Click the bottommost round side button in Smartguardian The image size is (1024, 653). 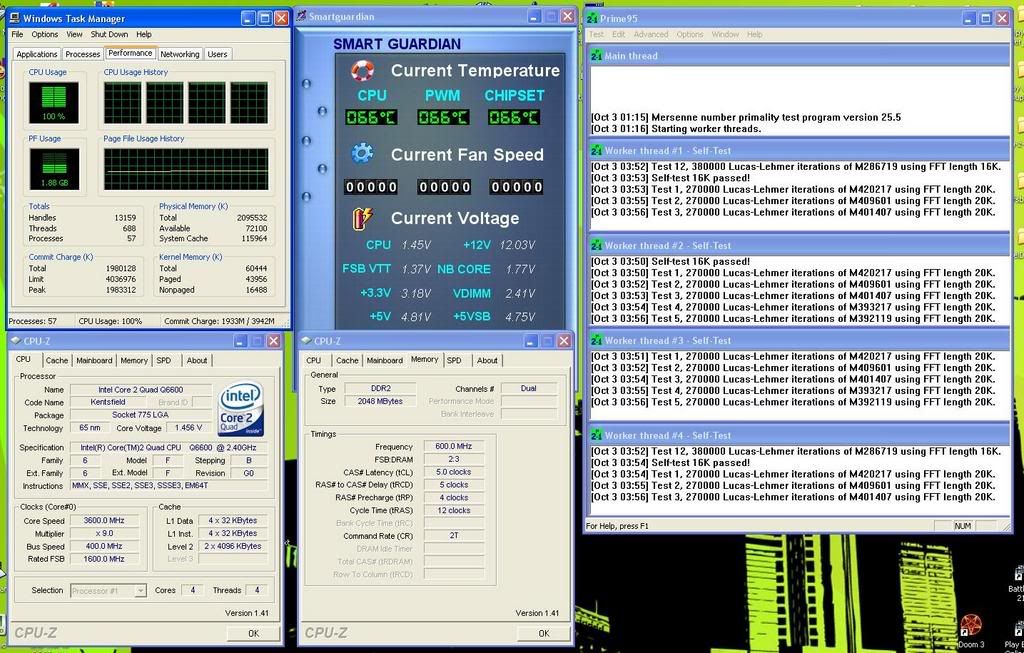(x=306, y=197)
